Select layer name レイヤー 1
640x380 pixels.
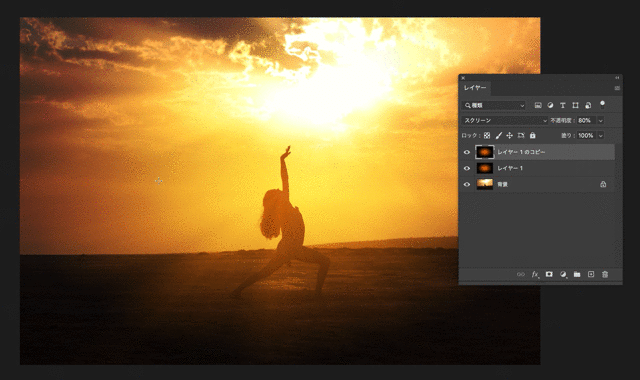click(510, 168)
